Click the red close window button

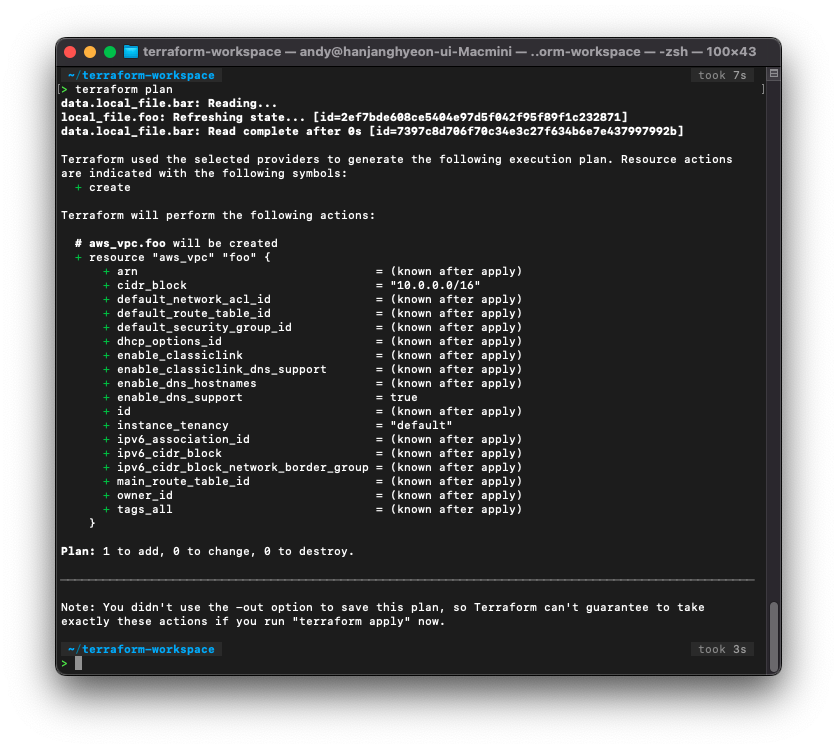pos(70,52)
